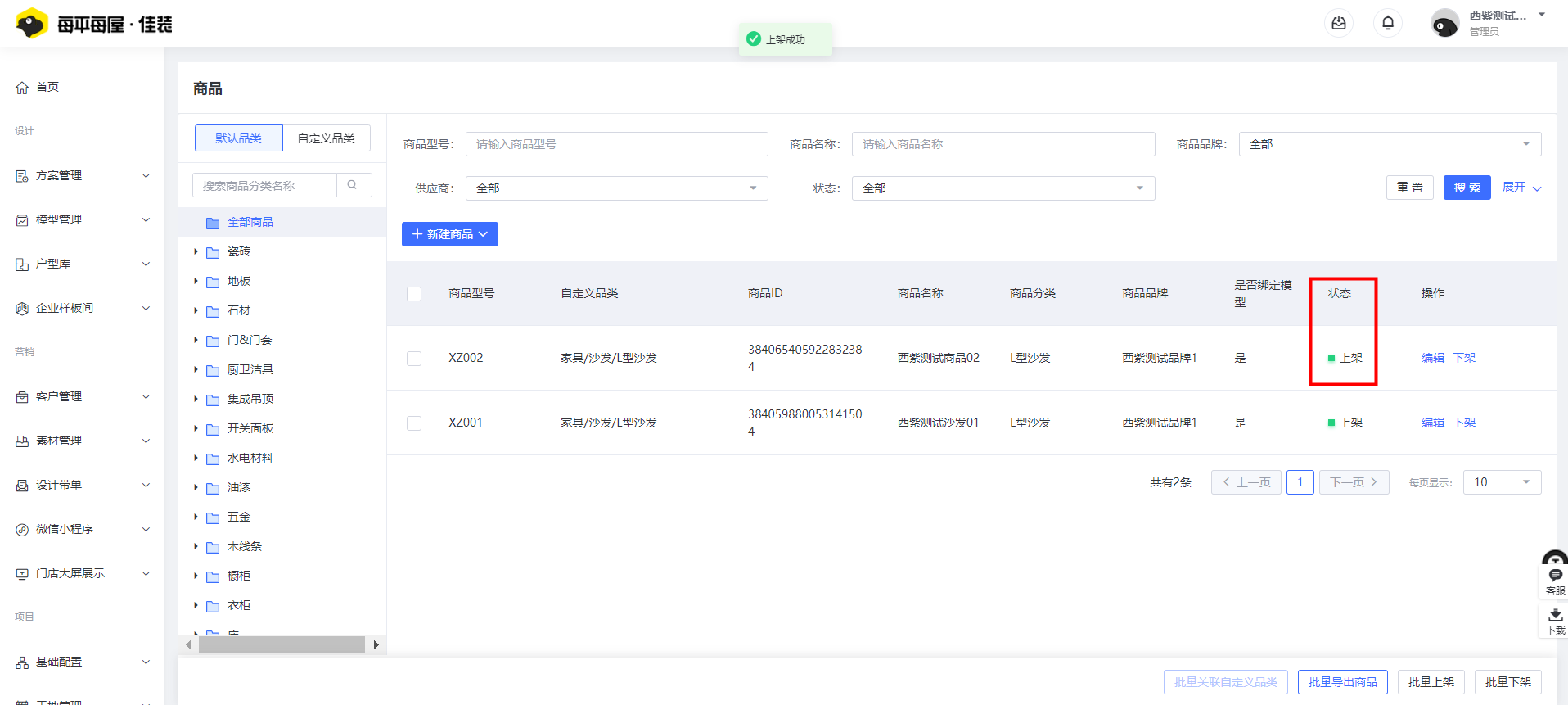Viewport: 1568px width, 705px height.
Task: Select 全部商品 in the category tree
Action: 282,222
